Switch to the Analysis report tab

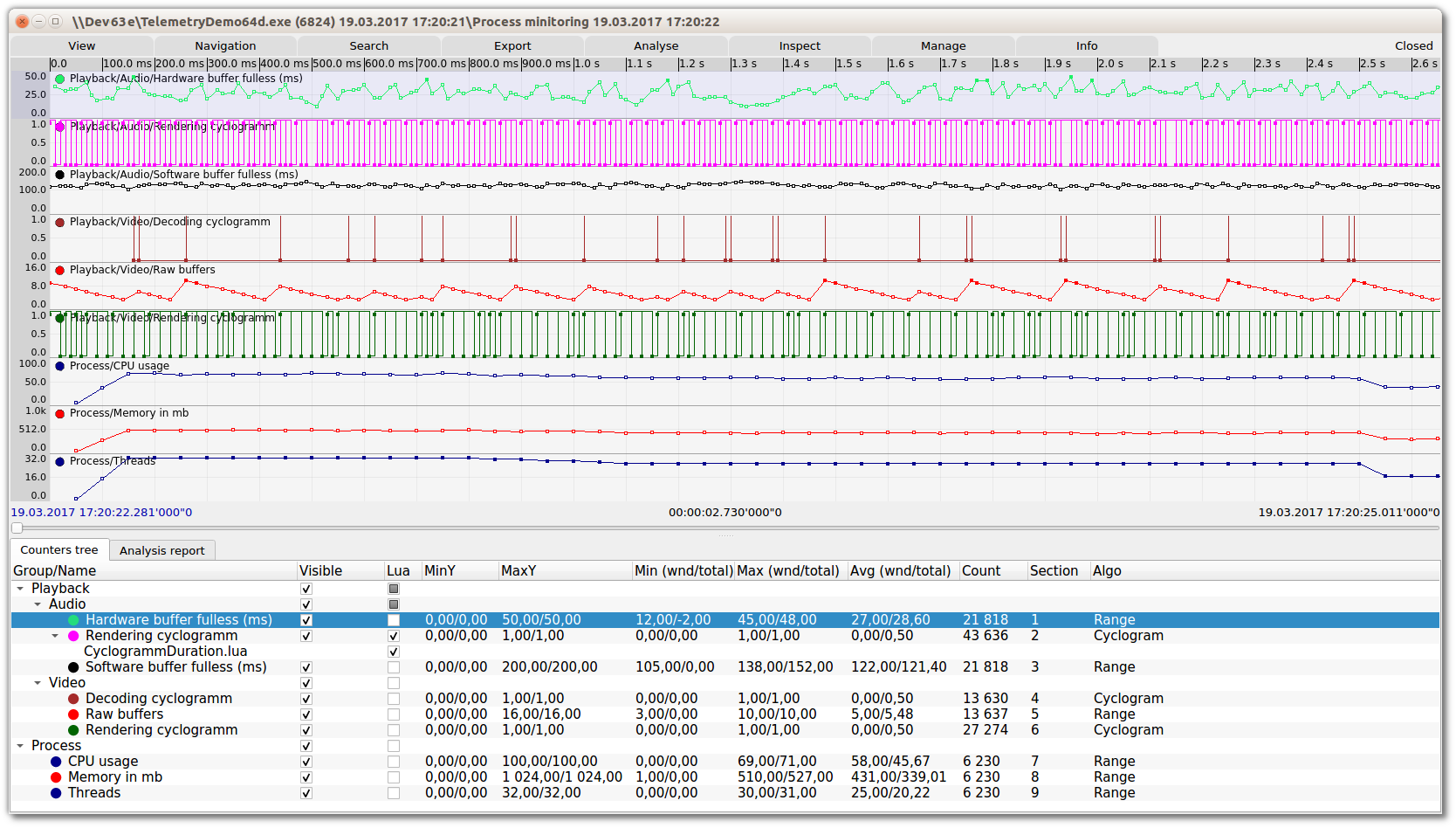[x=161, y=550]
